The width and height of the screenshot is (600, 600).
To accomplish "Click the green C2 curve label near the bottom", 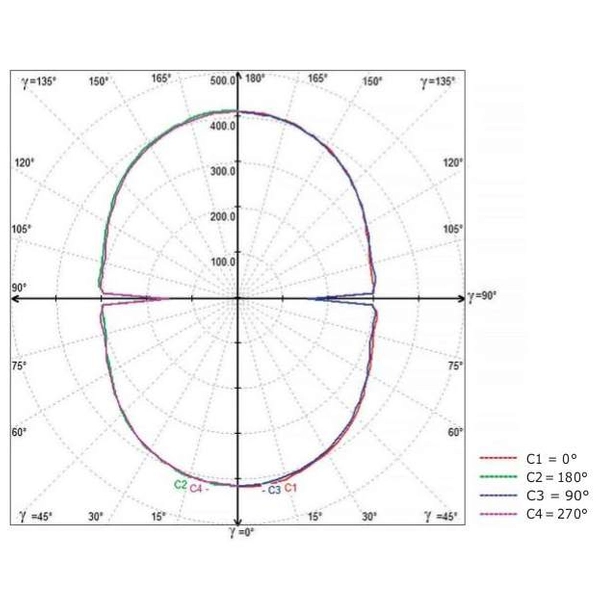I will point(180,484).
